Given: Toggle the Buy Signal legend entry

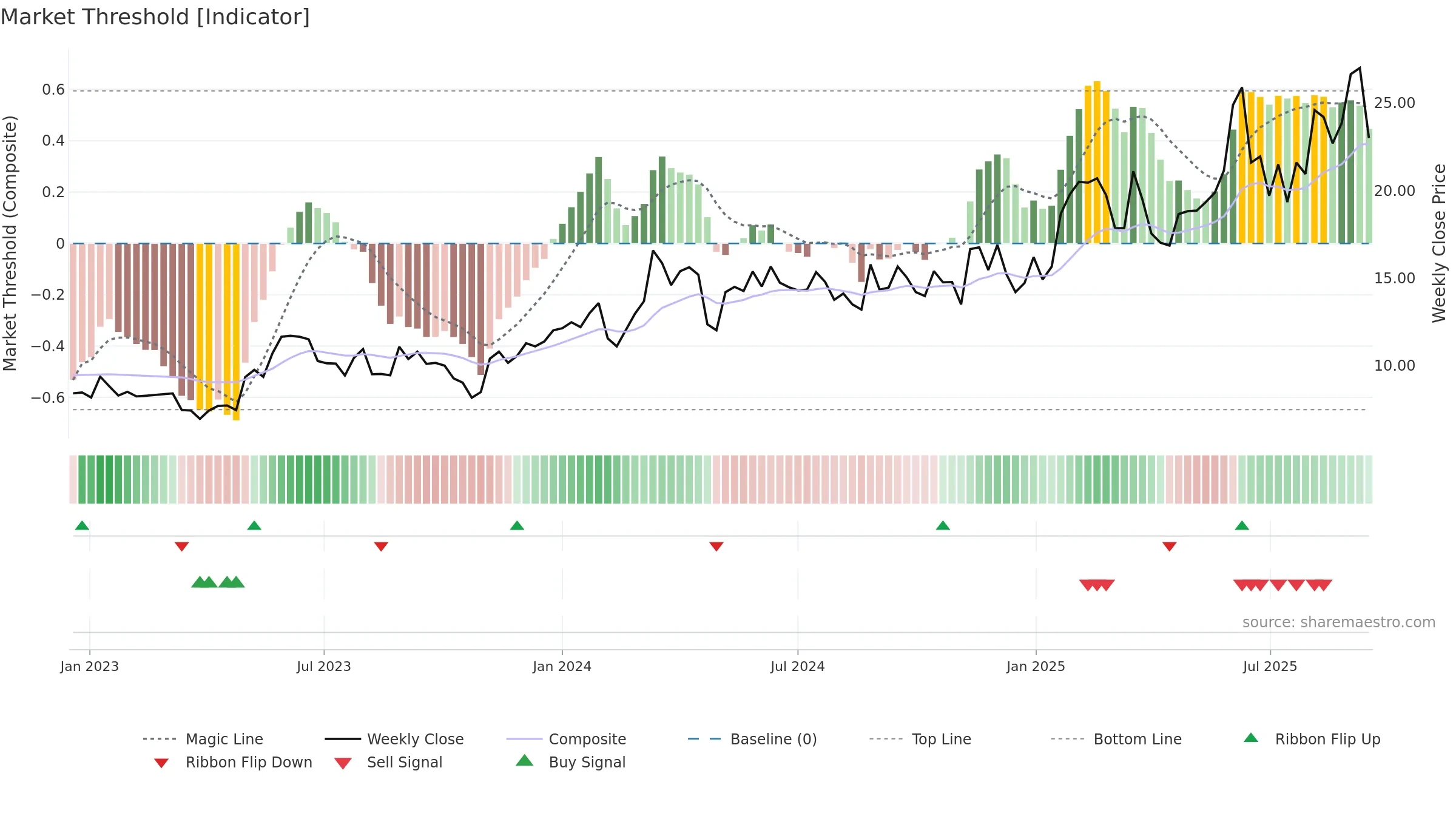Looking at the screenshot, I should click(570, 762).
